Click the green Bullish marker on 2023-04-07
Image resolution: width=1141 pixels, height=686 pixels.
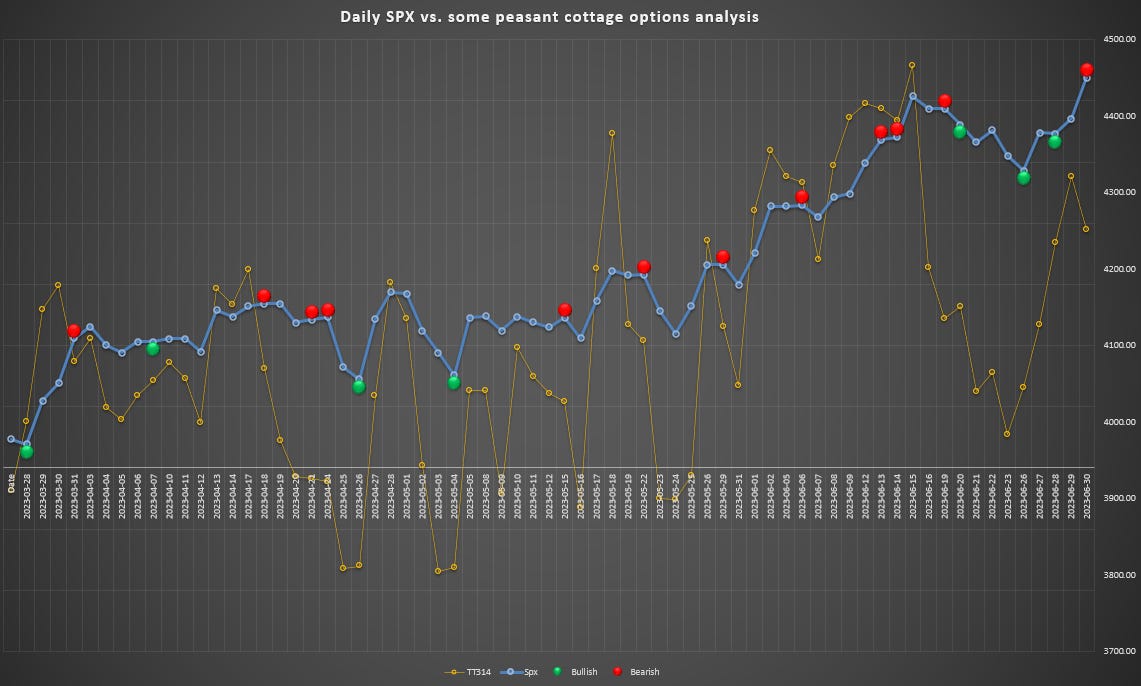[x=153, y=349]
